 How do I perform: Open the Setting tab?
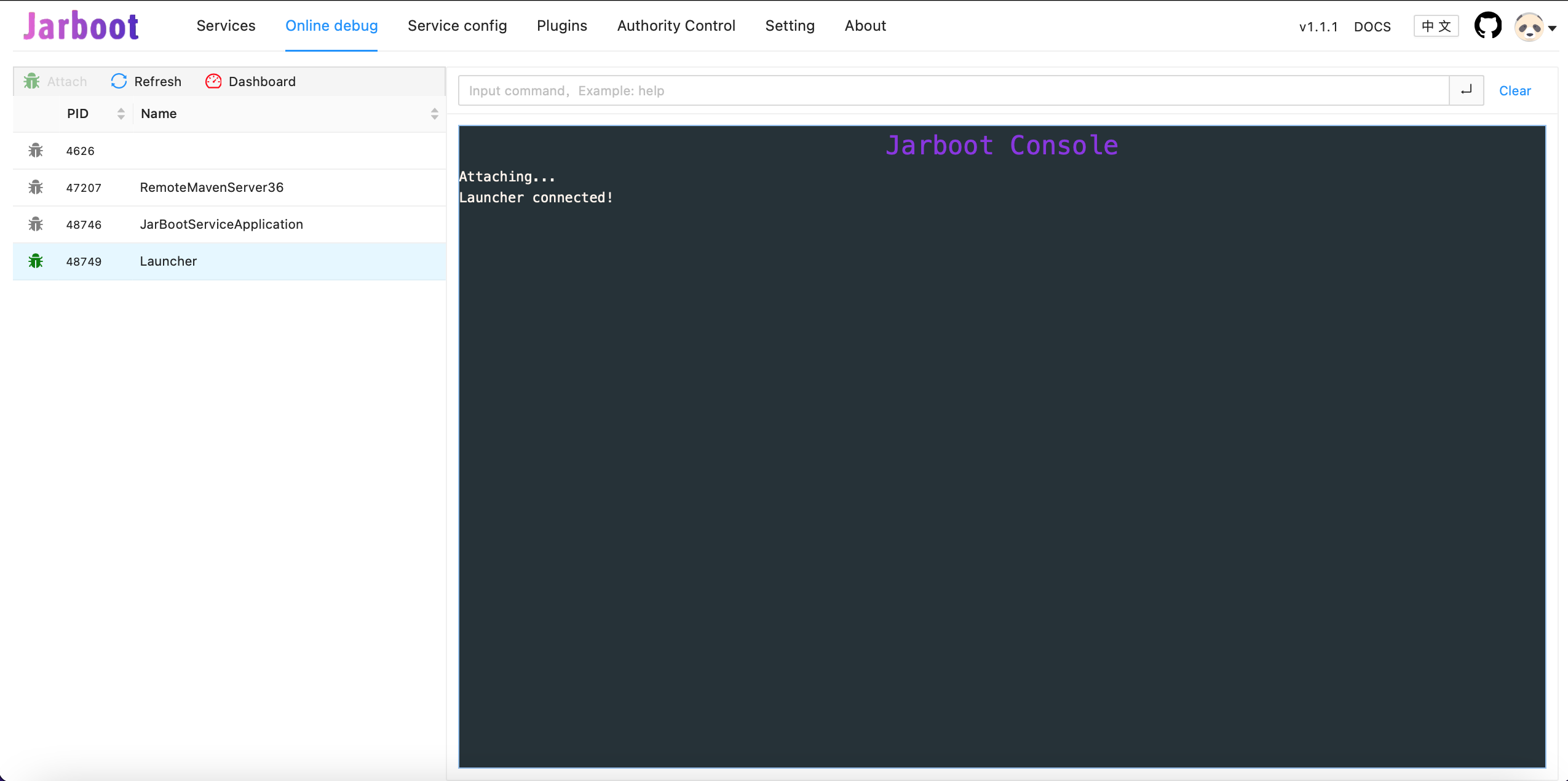790,26
